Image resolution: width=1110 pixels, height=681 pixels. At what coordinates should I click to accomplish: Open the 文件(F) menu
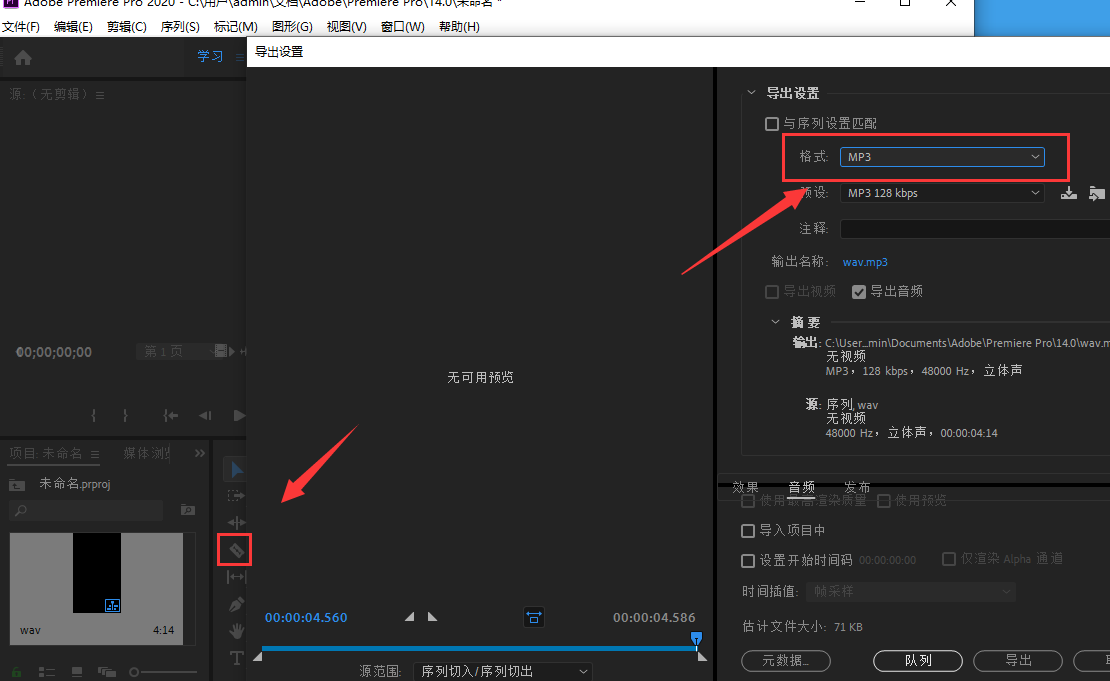[21, 27]
